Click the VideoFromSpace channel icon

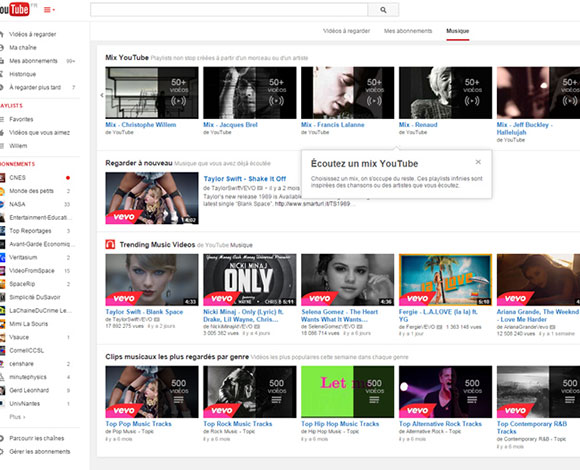tap(2, 271)
